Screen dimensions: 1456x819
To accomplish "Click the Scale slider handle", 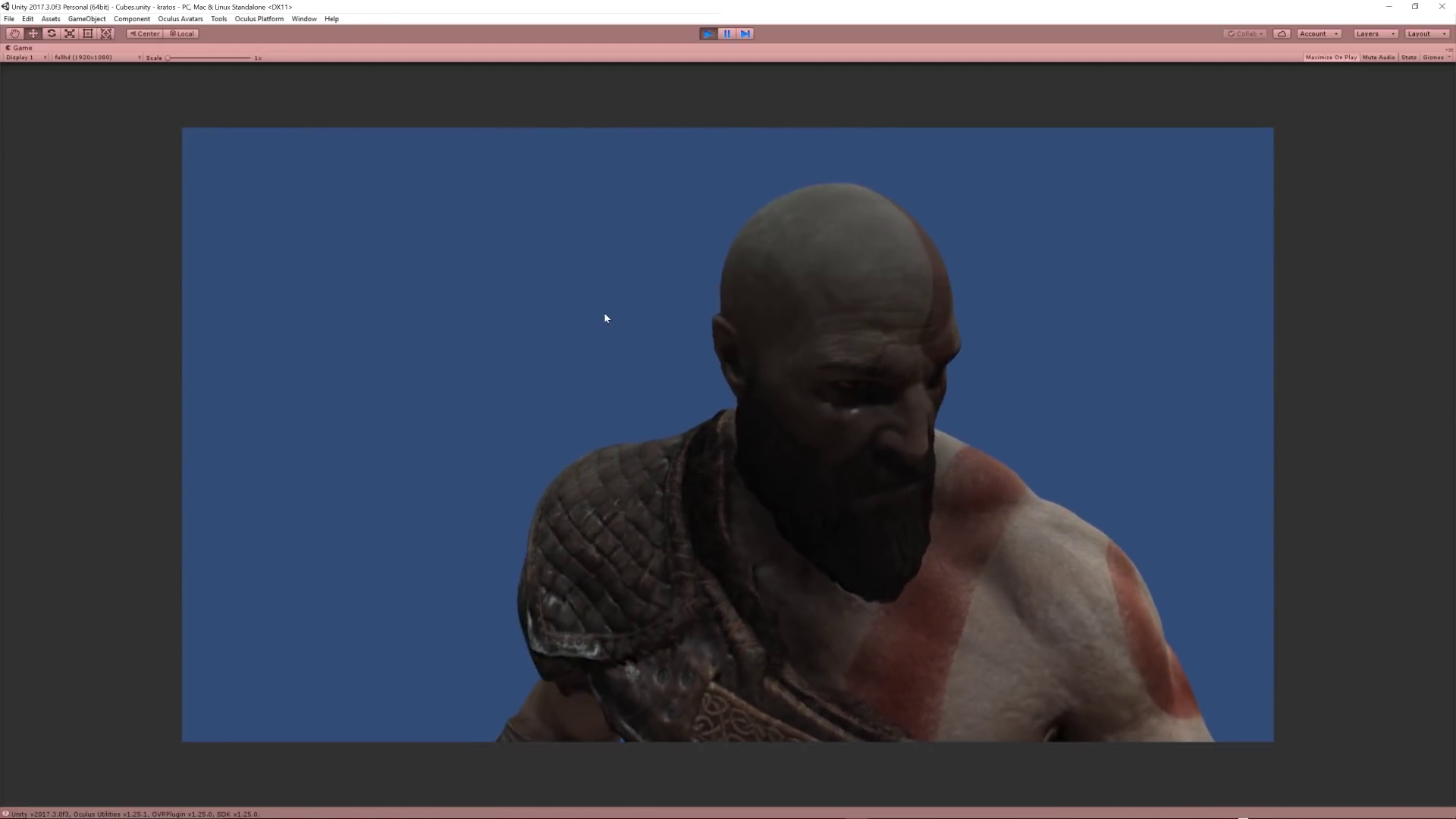I will pos(168,58).
